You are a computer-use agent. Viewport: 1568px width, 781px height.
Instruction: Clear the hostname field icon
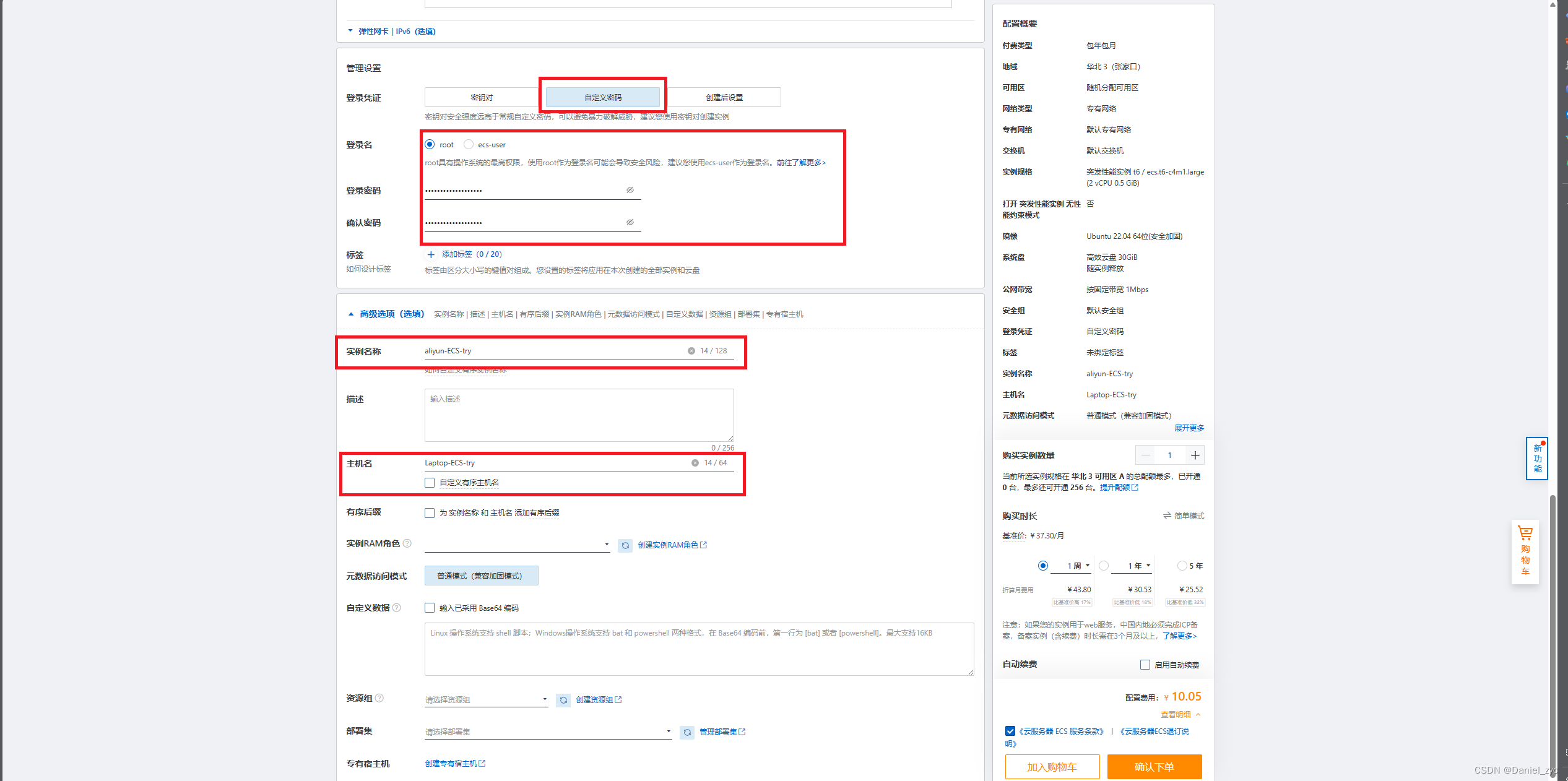[x=695, y=463]
